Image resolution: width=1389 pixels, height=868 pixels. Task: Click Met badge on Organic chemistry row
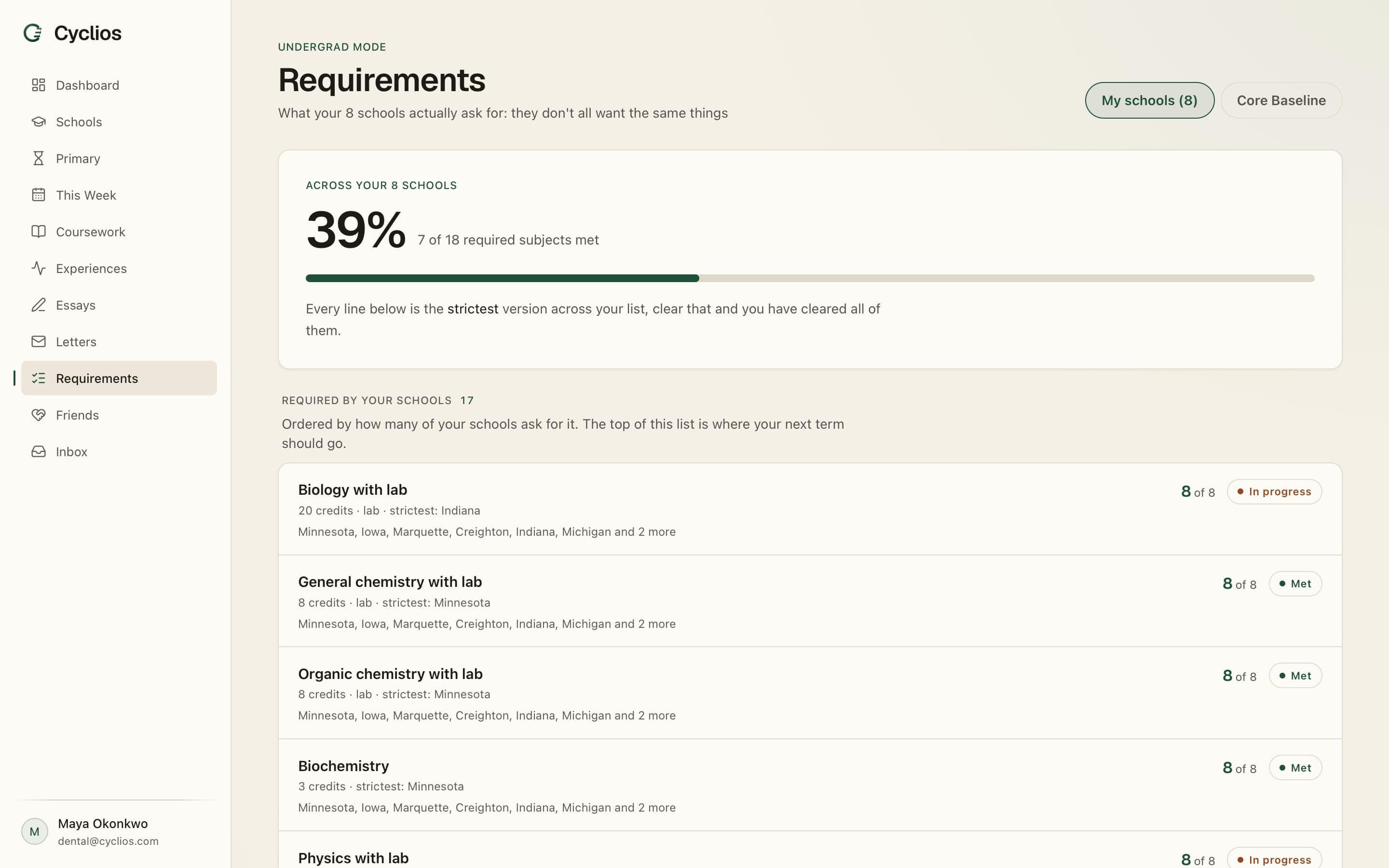pos(1295,676)
